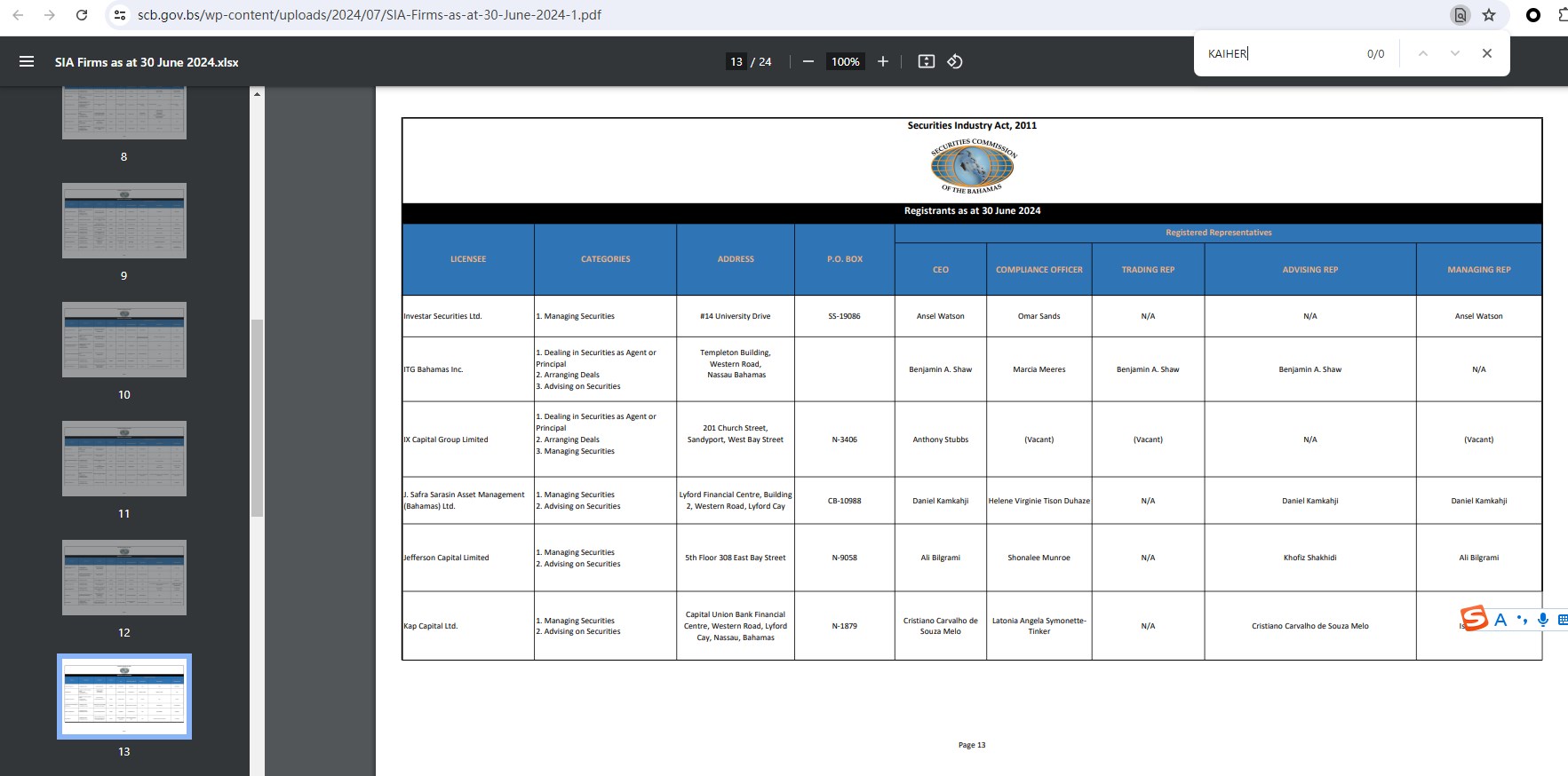
Task: Go back to the previous browser page
Action: 18,15
